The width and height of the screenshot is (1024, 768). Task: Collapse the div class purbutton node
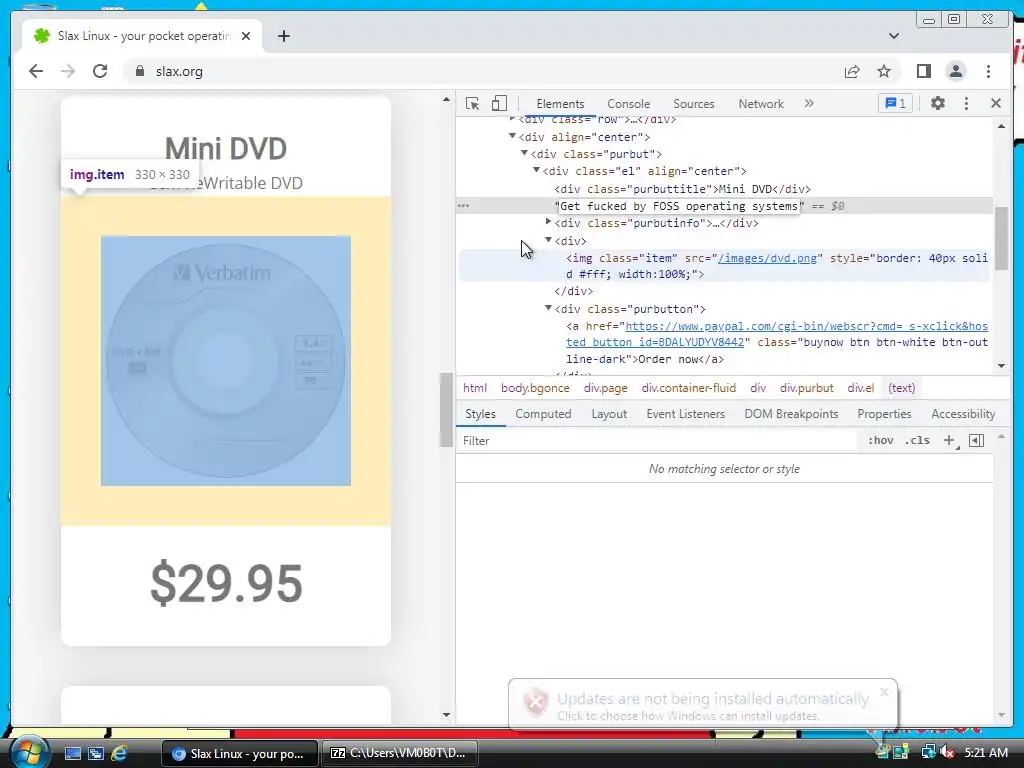[549, 308]
